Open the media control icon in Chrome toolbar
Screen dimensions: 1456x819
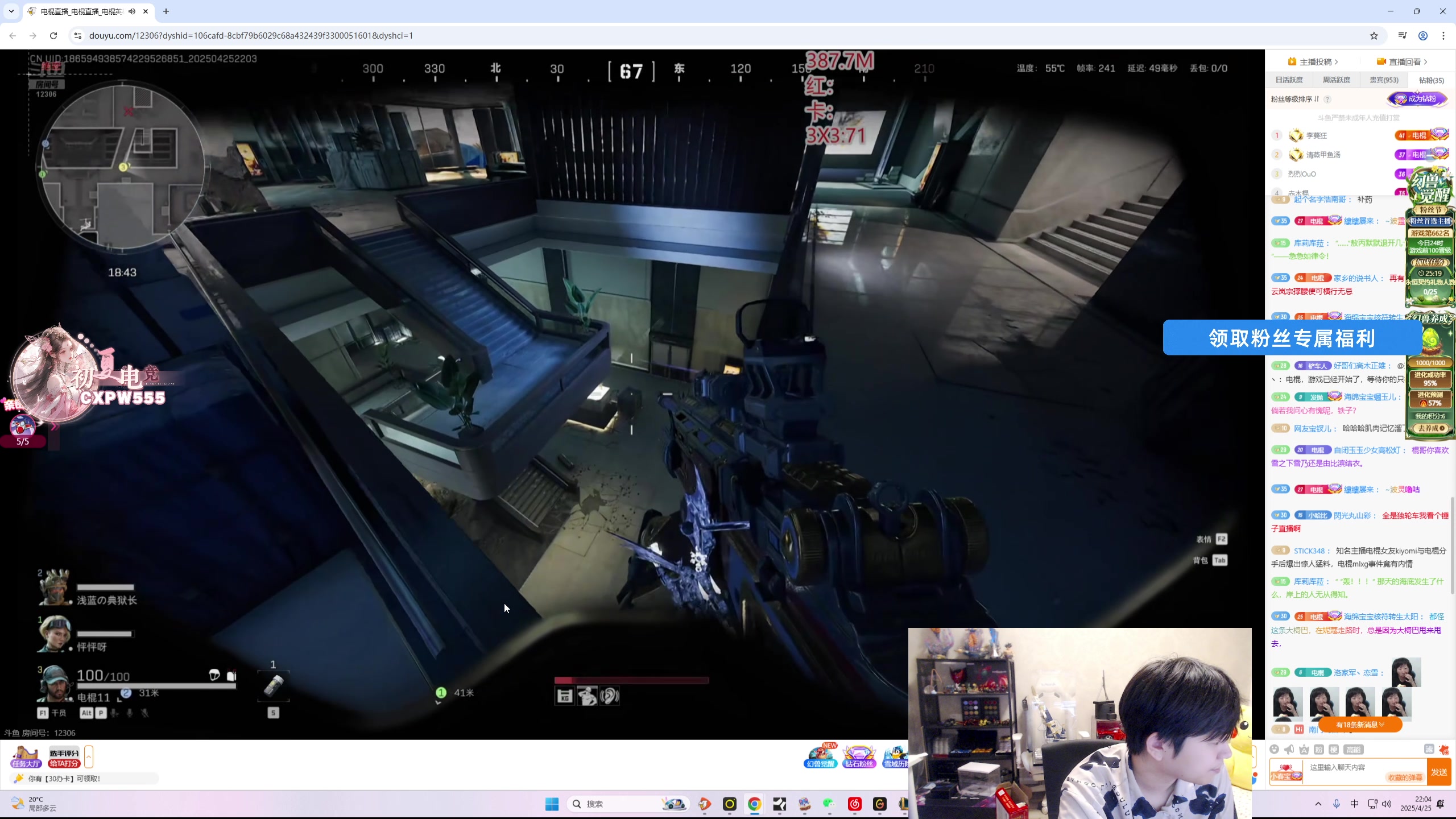coord(1403,35)
